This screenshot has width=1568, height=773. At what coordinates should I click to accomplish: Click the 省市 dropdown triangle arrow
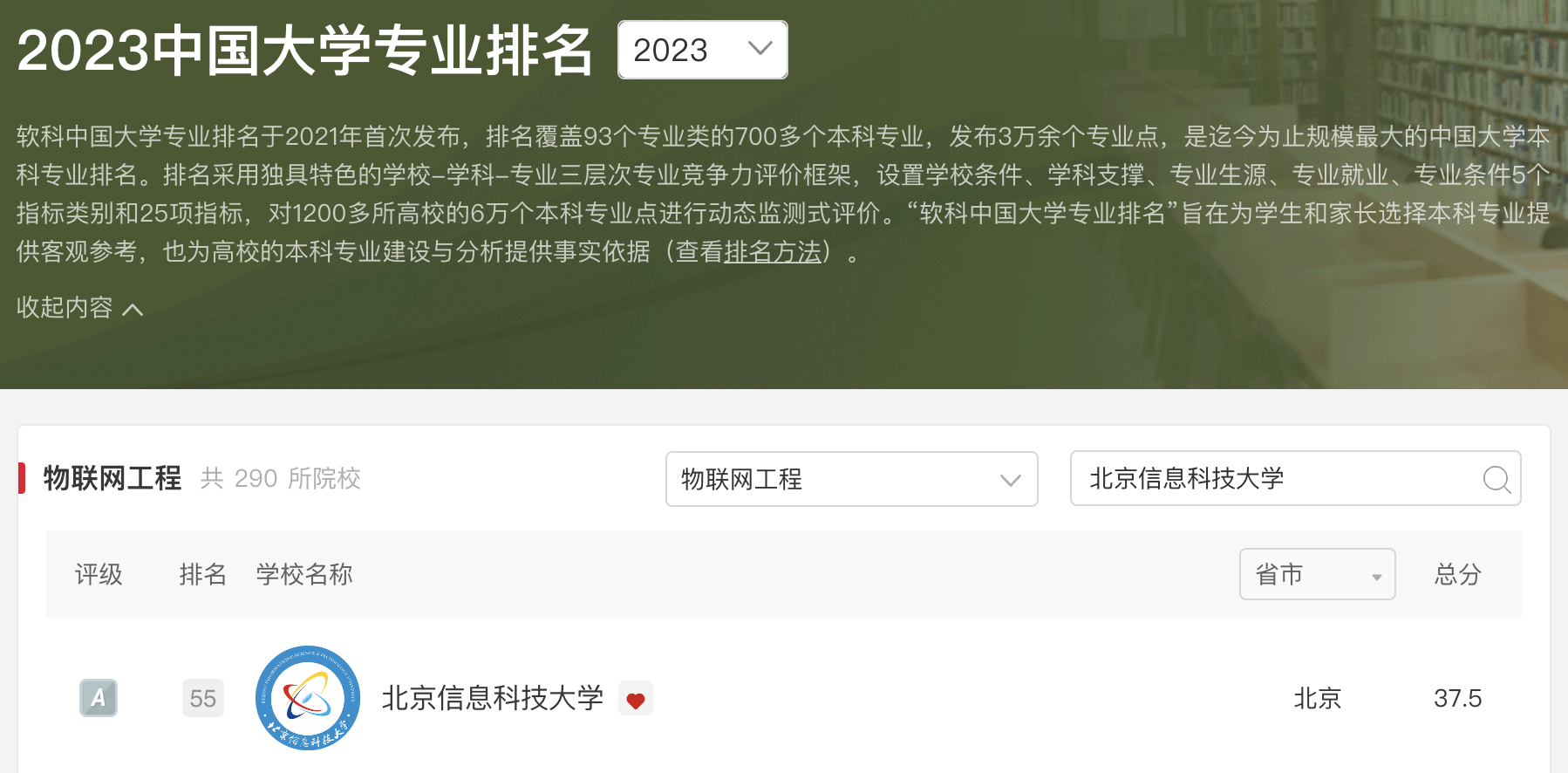point(1376,577)
